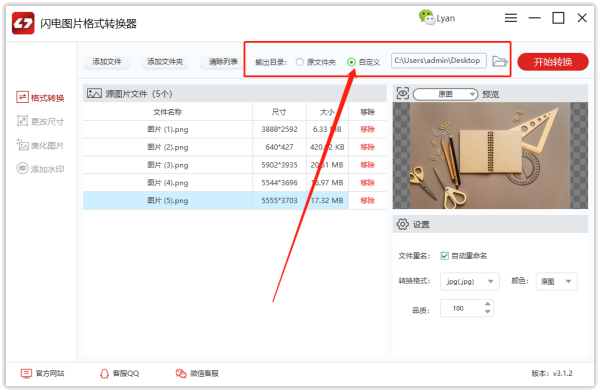Maximize the converter window

pos(558,18)
